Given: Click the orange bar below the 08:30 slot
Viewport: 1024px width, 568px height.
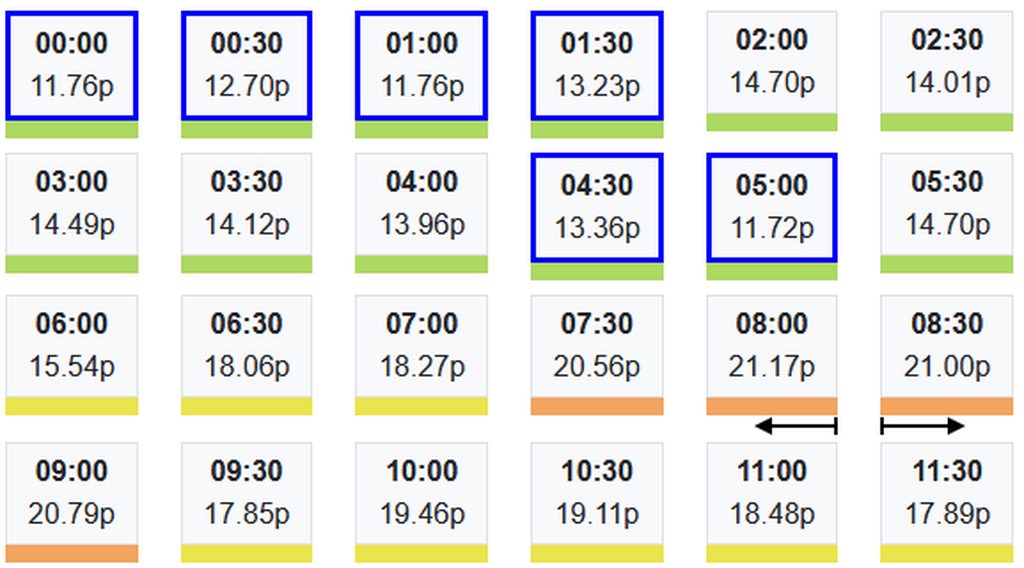Looking at the screenshot, I should pos(946,406).
